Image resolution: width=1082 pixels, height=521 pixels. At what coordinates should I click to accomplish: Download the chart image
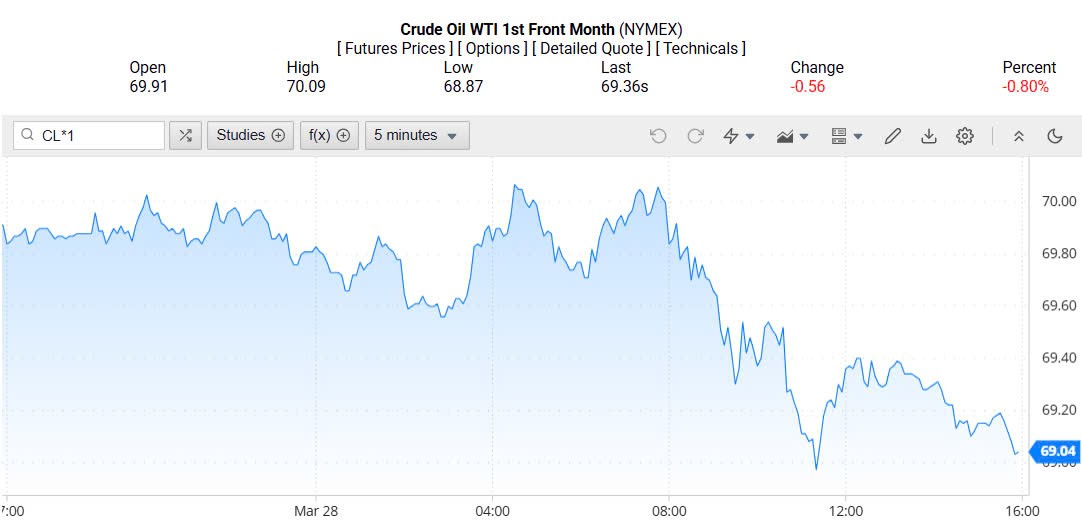coord(929,136)
